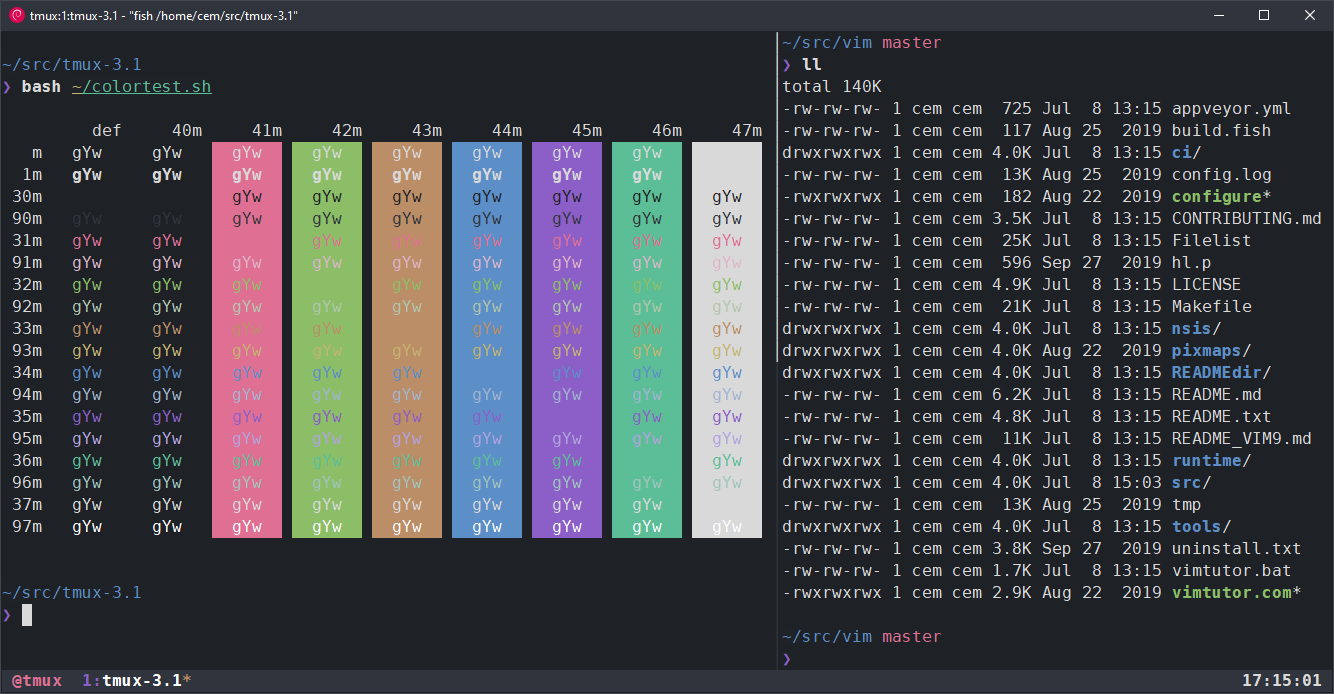Click the master branch label above bottom prompt
The width and height of the screenshot is (1334, 694).
(x=911, y=637)
